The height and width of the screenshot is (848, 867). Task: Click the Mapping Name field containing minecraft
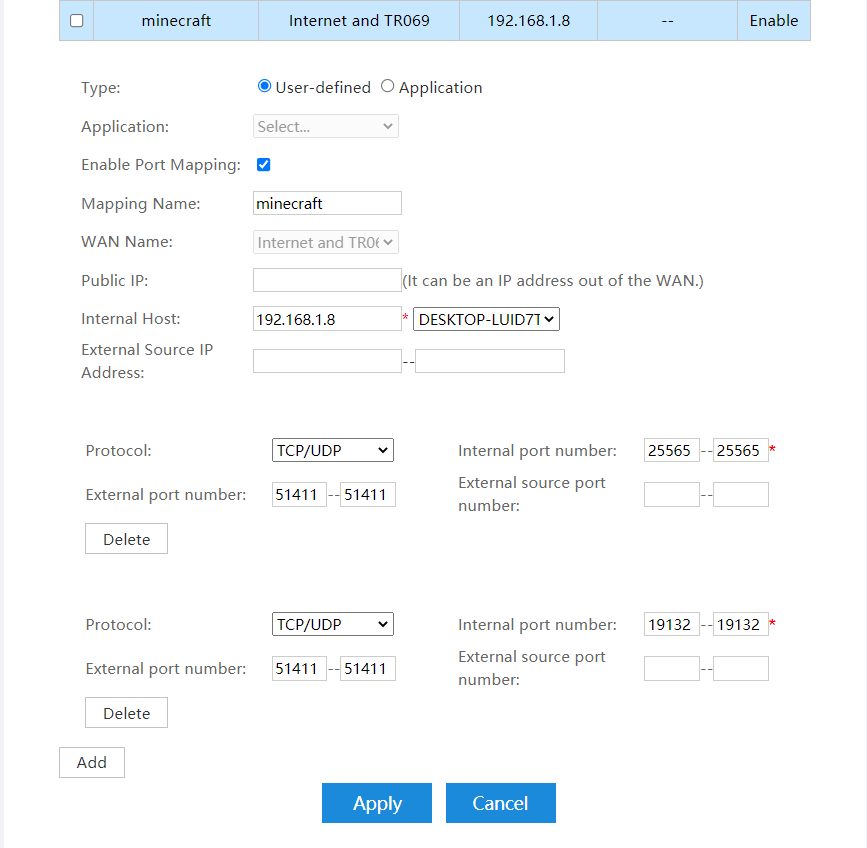[327, 204]
